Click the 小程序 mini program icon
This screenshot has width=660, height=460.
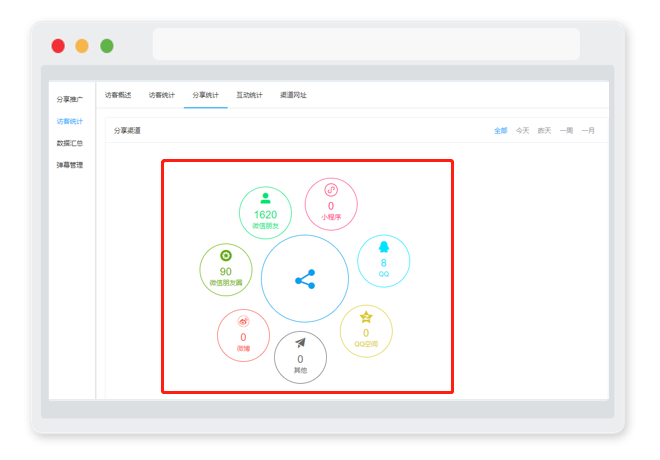point(331,190)
